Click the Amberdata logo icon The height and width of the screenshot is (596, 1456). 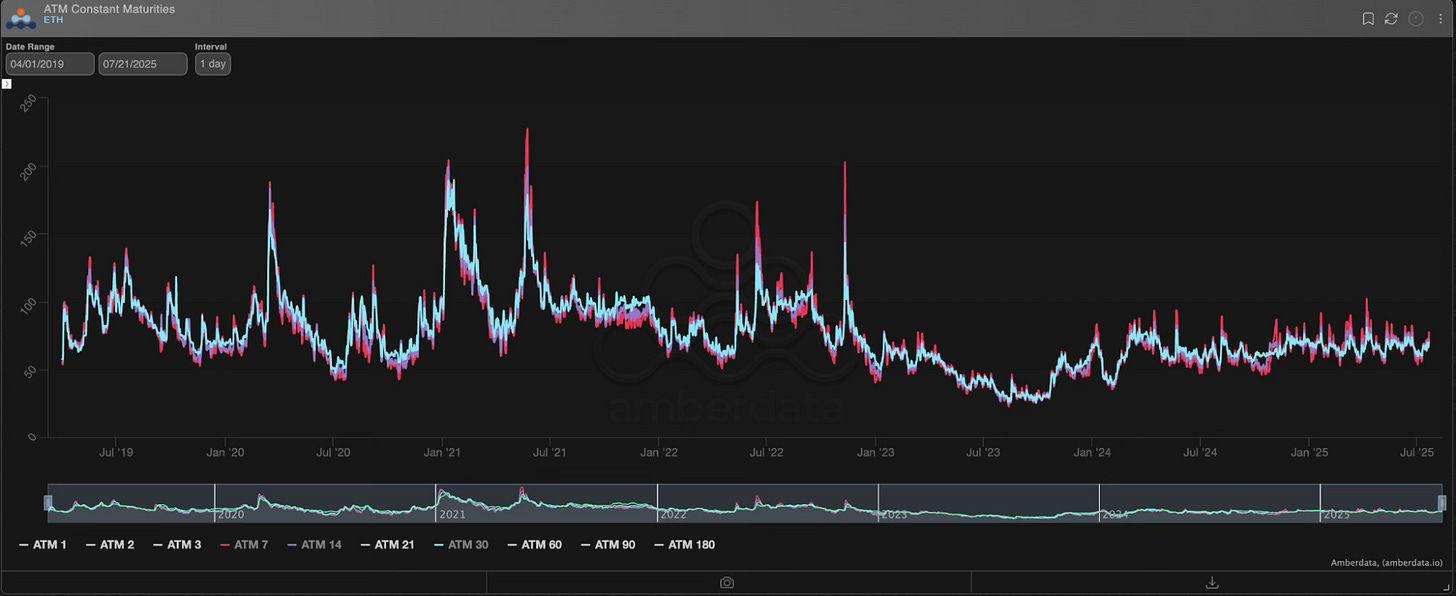tap(21, 18)
